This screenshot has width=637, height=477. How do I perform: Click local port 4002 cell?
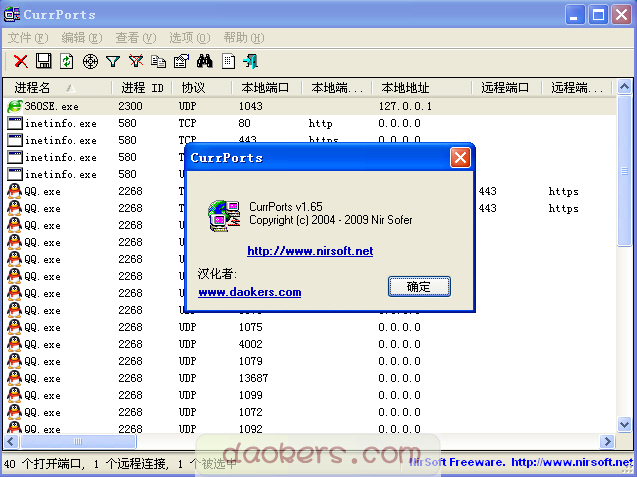click(x=251, y=344)
